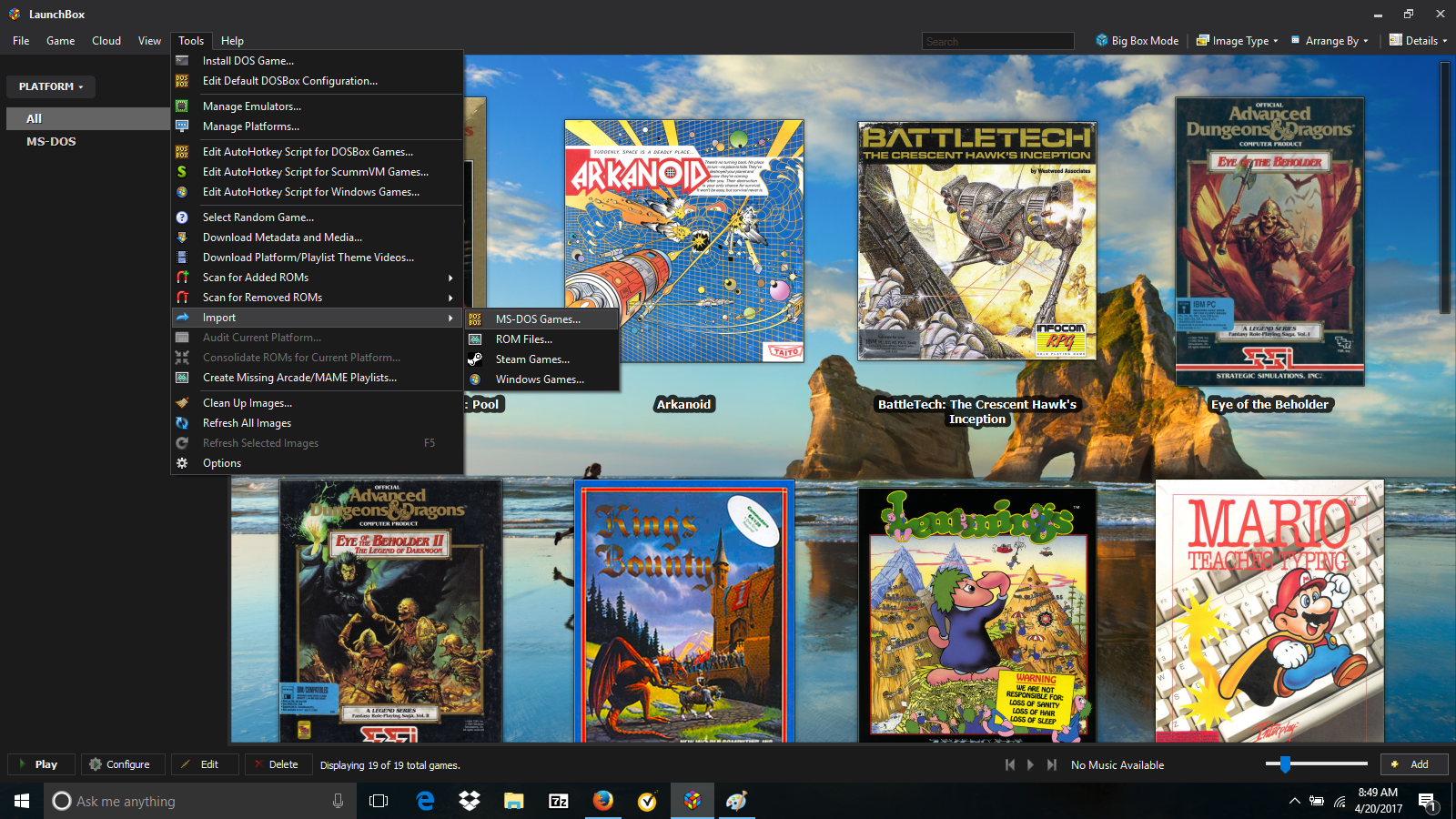1456x819 pixels.
Task: Click the Search input field
Action: [x=998, y=41]
